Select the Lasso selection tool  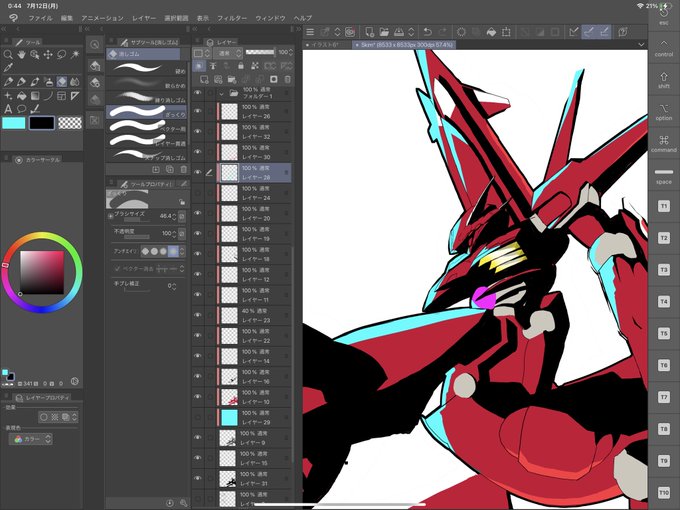coord(62,54)
